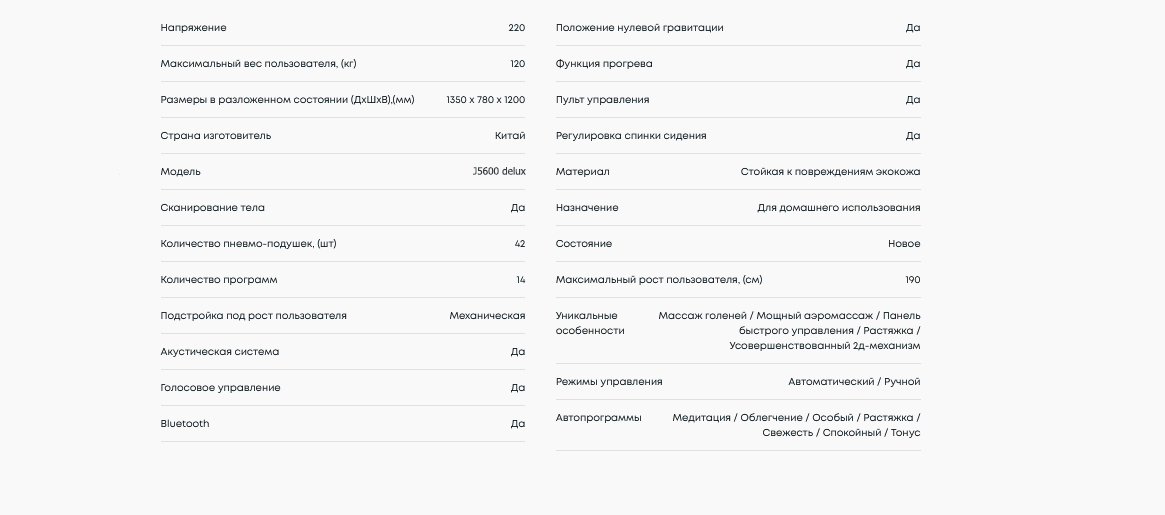Click the "Bluetooth" specification label
This screenshot has height=515, width=1165.
185,424
